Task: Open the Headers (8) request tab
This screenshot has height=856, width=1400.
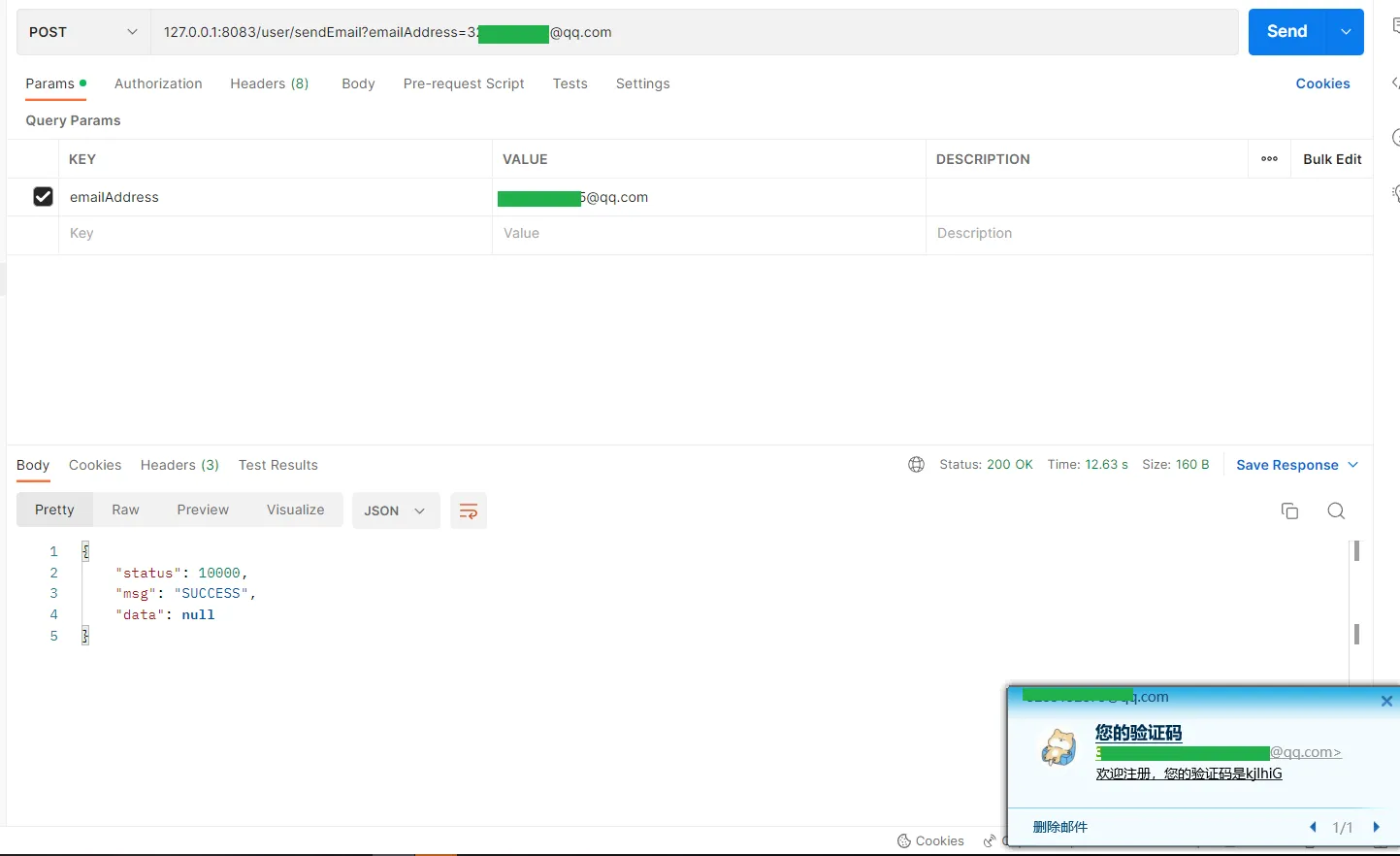Action: pos(269,83)
